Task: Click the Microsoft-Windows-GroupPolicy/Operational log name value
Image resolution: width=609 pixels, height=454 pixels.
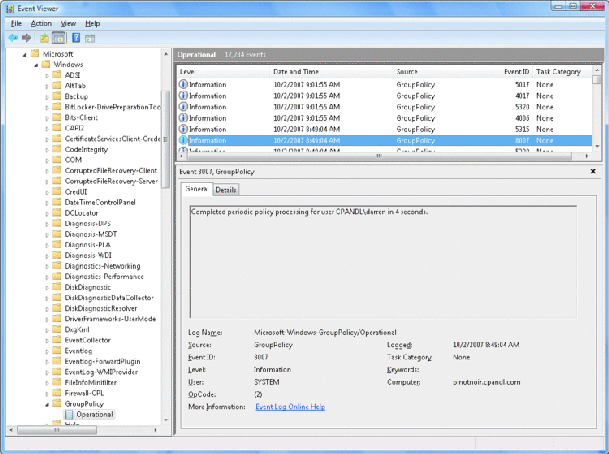Action: coord(325,332)
